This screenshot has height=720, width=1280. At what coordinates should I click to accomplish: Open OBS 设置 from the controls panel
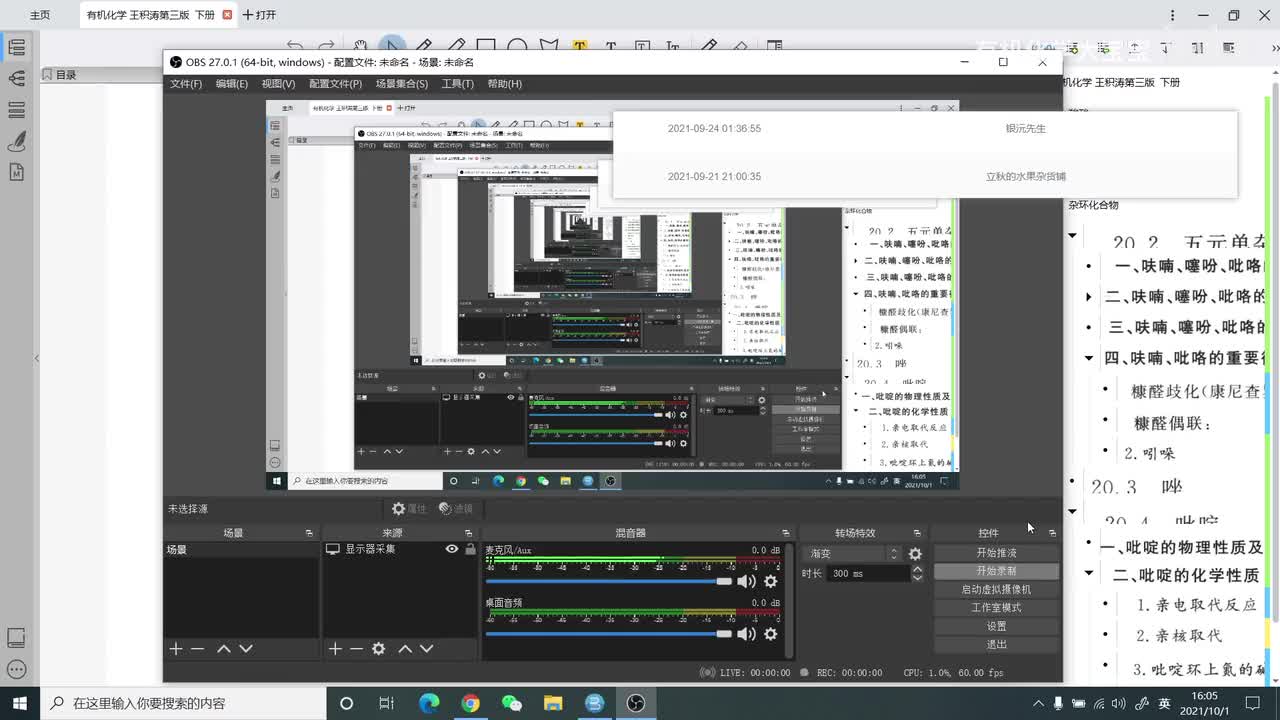coord(996,626)
